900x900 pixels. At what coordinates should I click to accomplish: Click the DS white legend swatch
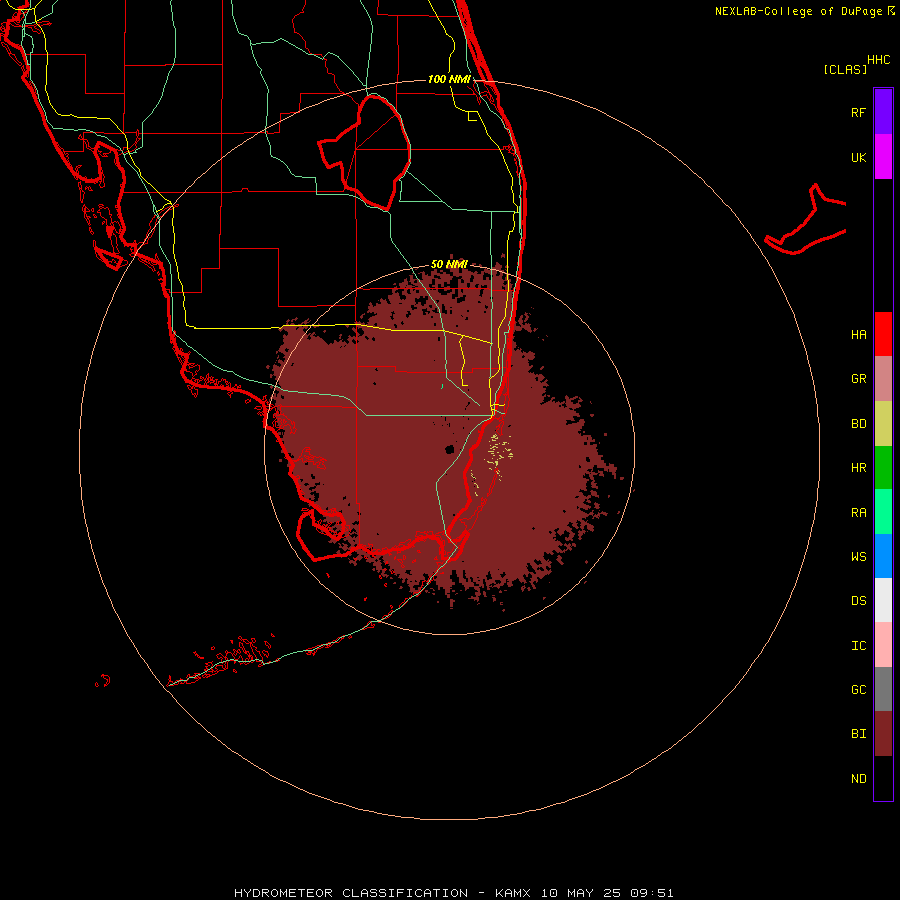(883, 600)
